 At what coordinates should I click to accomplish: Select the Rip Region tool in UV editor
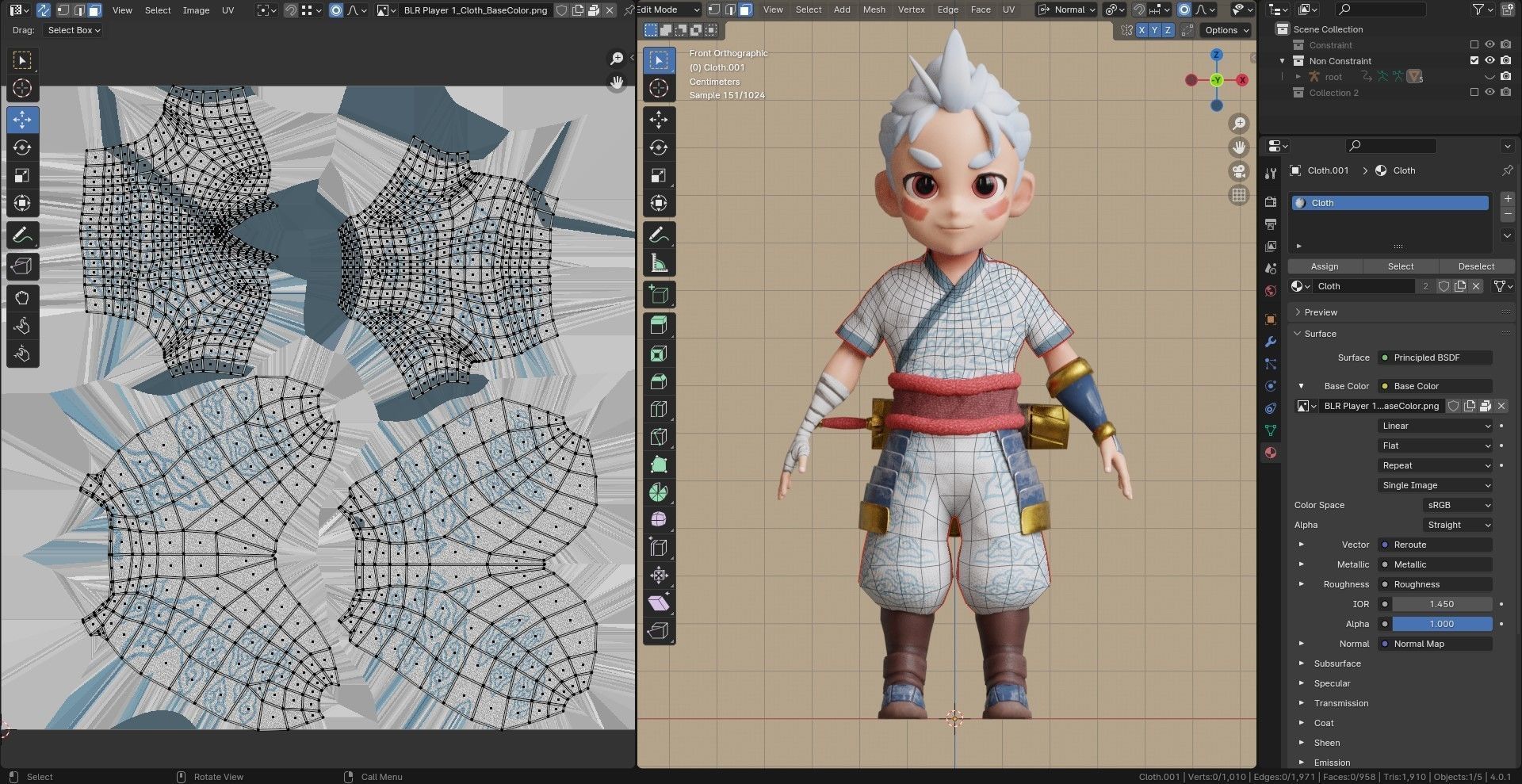[x=22, y=266]
